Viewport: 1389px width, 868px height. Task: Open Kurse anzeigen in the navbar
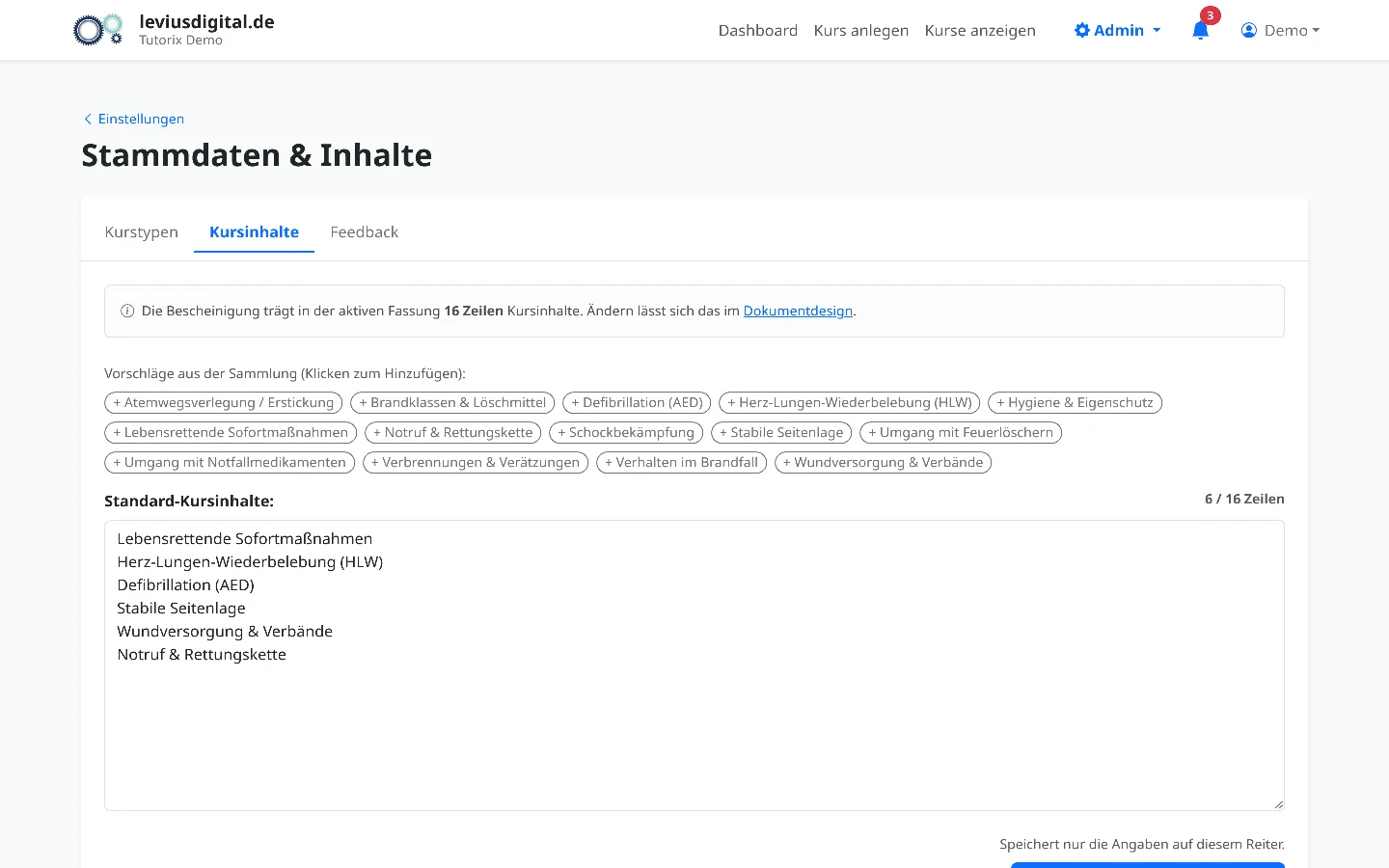click(980, 30)
